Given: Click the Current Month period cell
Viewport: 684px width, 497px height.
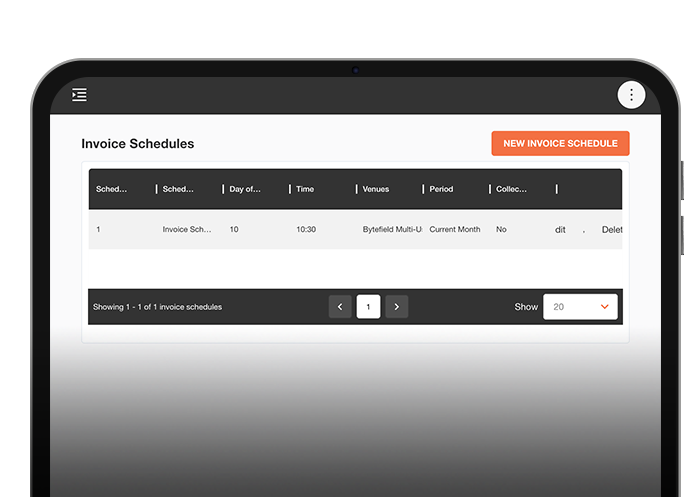Looking at the screenshot, I should pos(455,230).
